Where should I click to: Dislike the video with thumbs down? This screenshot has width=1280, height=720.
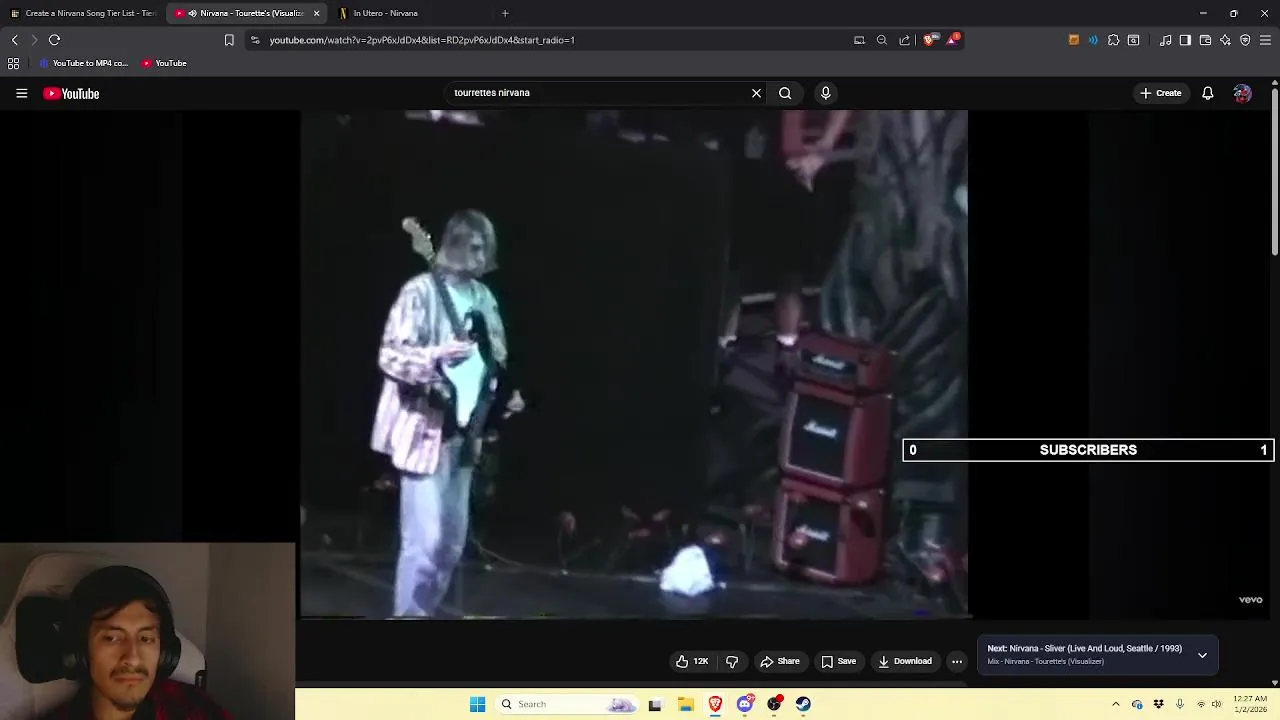(732, 661)
